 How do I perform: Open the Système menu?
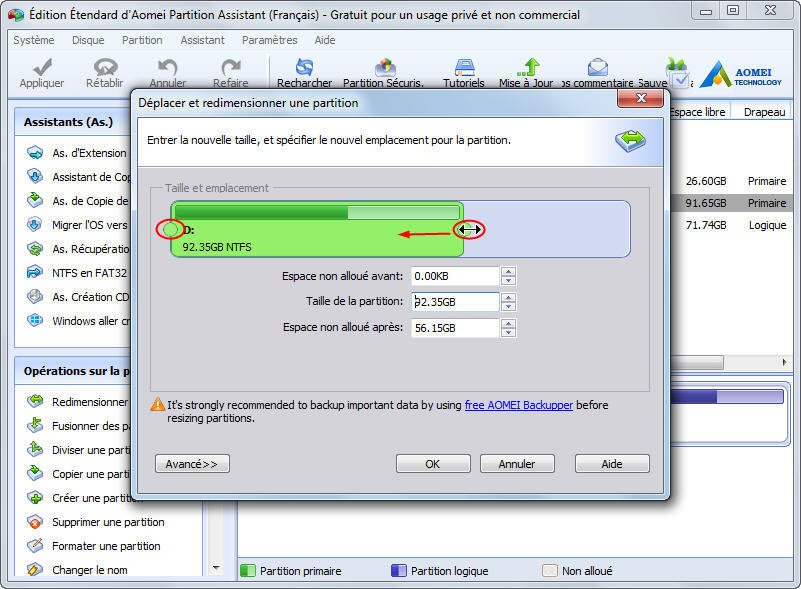pos(34,40)
